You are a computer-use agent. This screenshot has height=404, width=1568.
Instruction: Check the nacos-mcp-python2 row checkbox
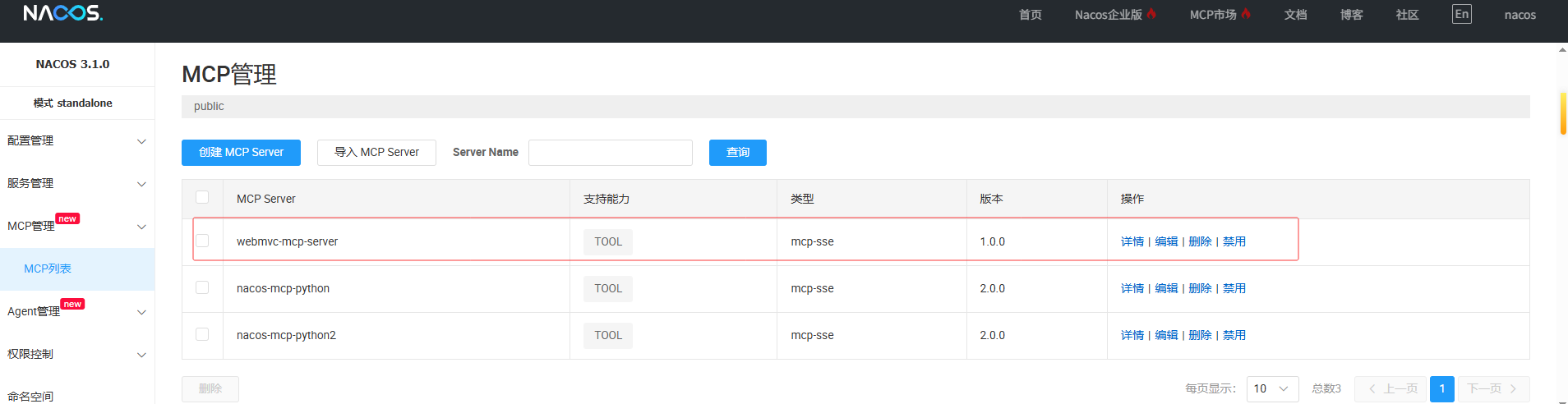point(202,334)
